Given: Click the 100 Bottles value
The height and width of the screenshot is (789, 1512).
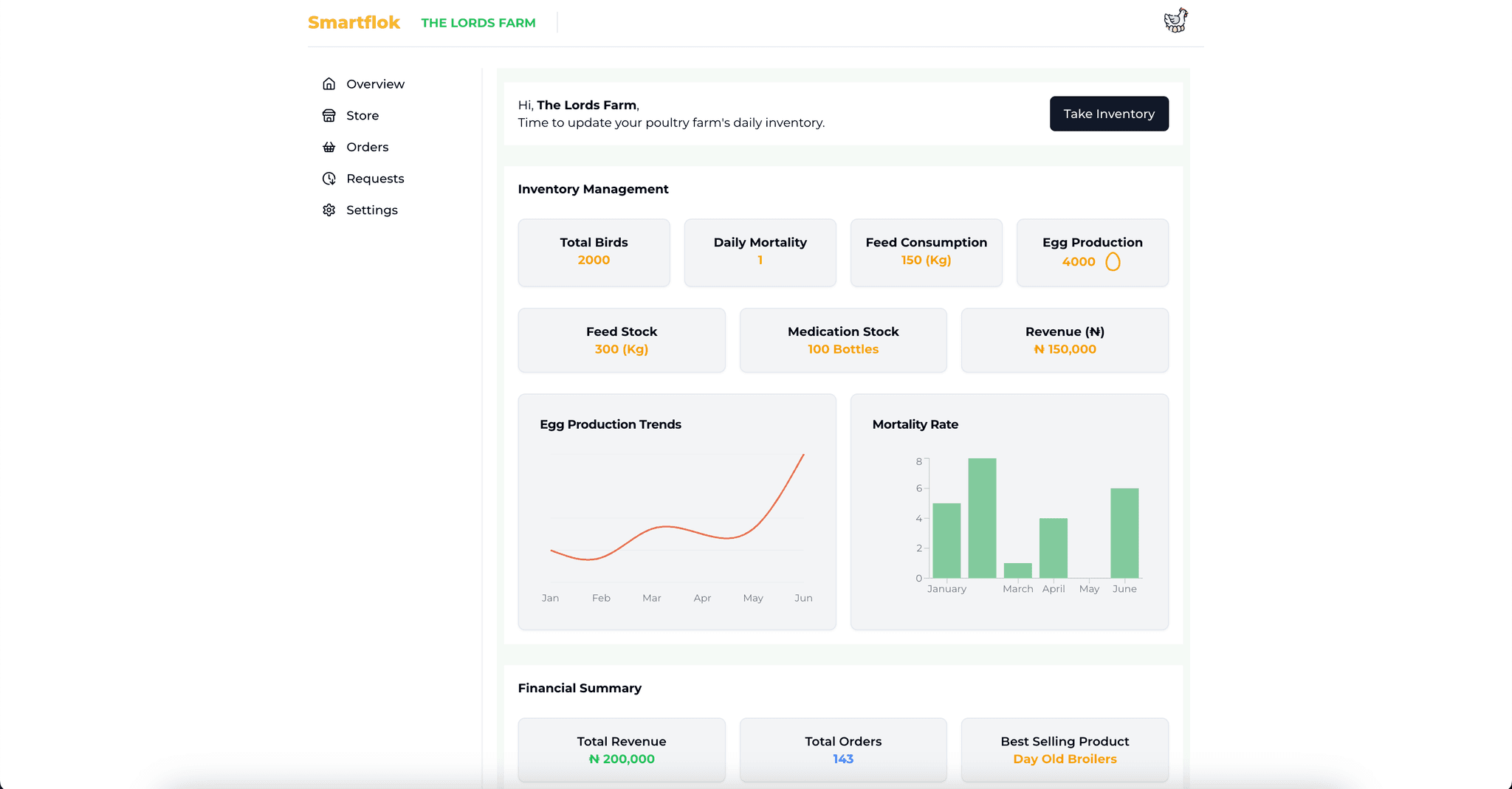Looking at the screenshot, I should (x=843, y=349).
